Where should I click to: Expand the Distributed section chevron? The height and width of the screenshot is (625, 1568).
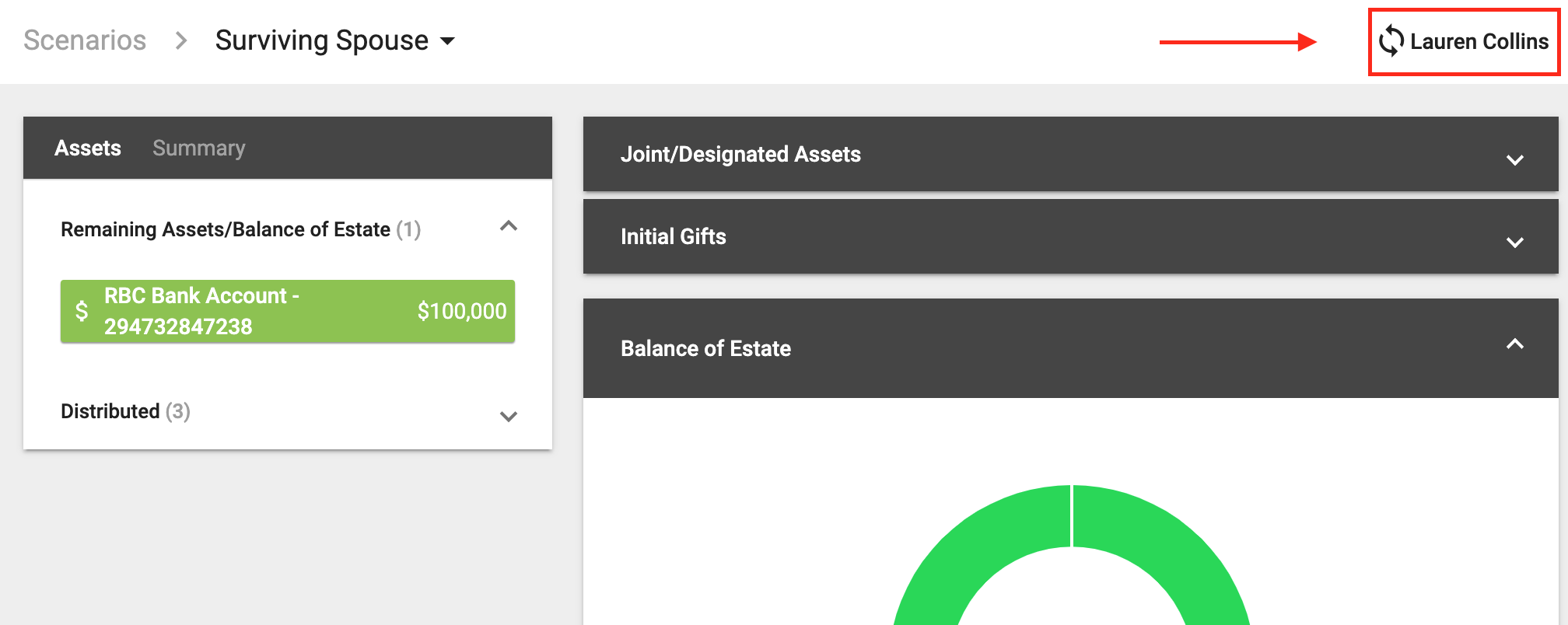point(509,417)
